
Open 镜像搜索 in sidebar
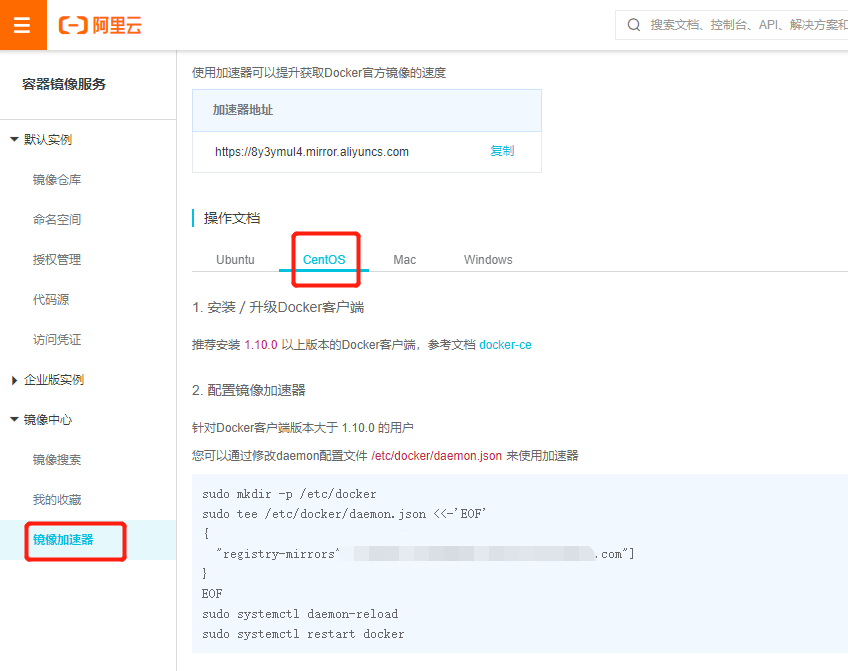(57, 460)
